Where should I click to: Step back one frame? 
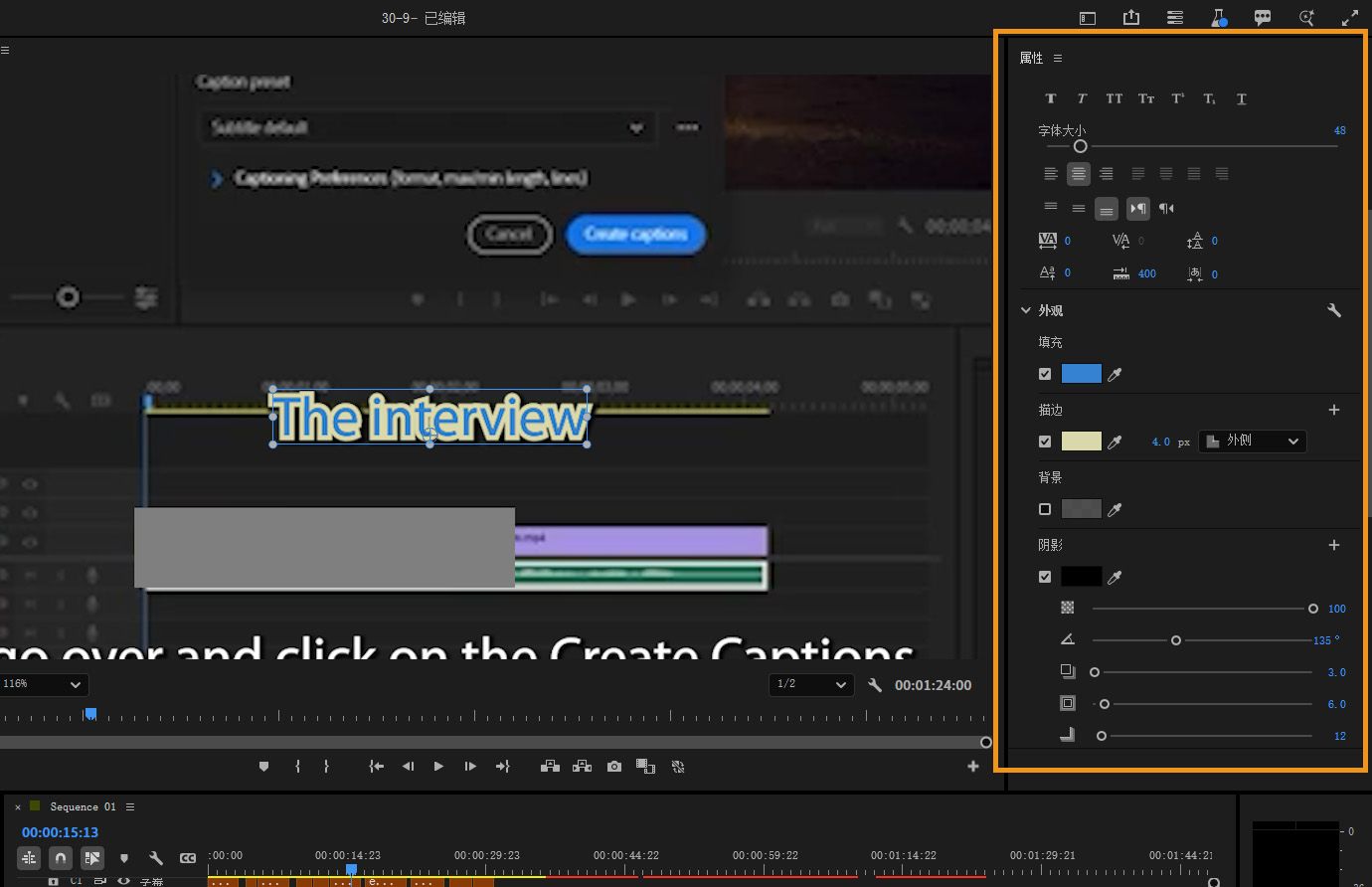coord(408,767)
